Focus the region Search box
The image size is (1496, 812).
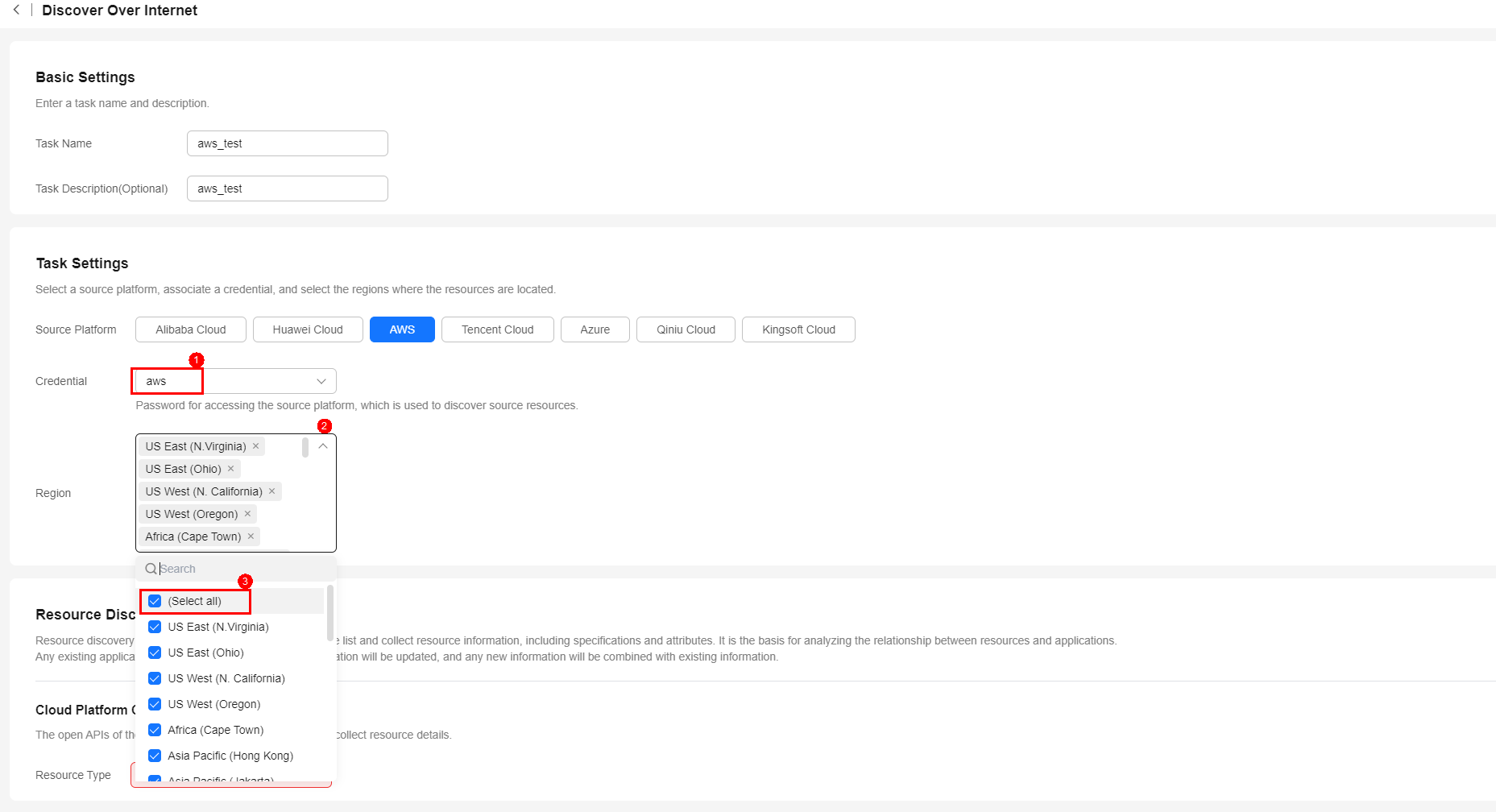tap(242, 569)
